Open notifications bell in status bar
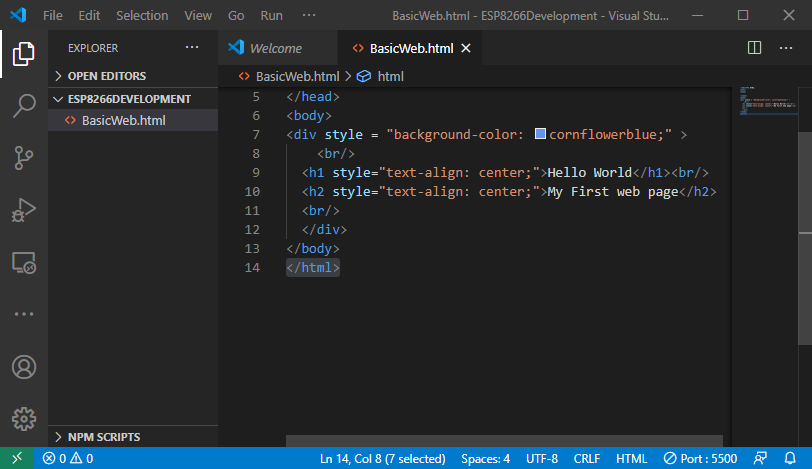This screenshot has height=469, width=812. pyautogui.click(x=790, y=459)
